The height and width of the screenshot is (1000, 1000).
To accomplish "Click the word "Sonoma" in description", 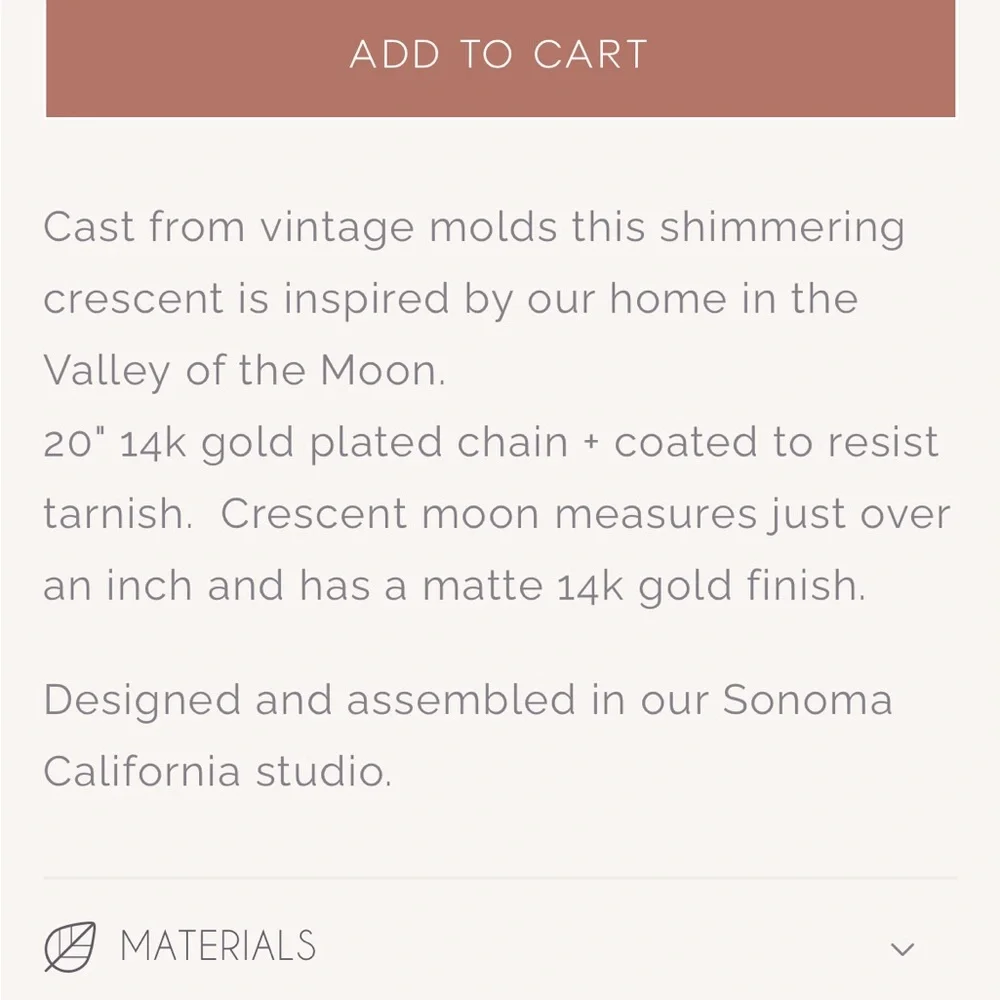I will pos(807,700).
